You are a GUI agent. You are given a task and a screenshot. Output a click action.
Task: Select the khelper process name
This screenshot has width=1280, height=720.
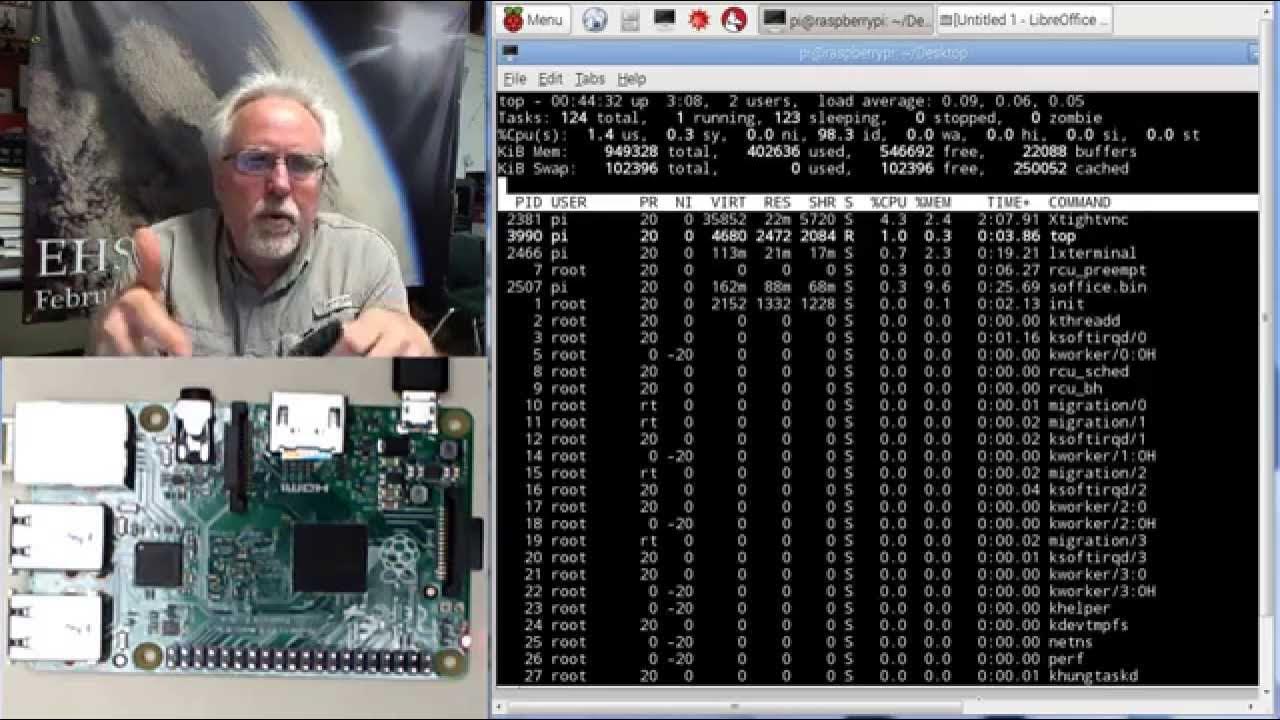[x=1079, y=608]
